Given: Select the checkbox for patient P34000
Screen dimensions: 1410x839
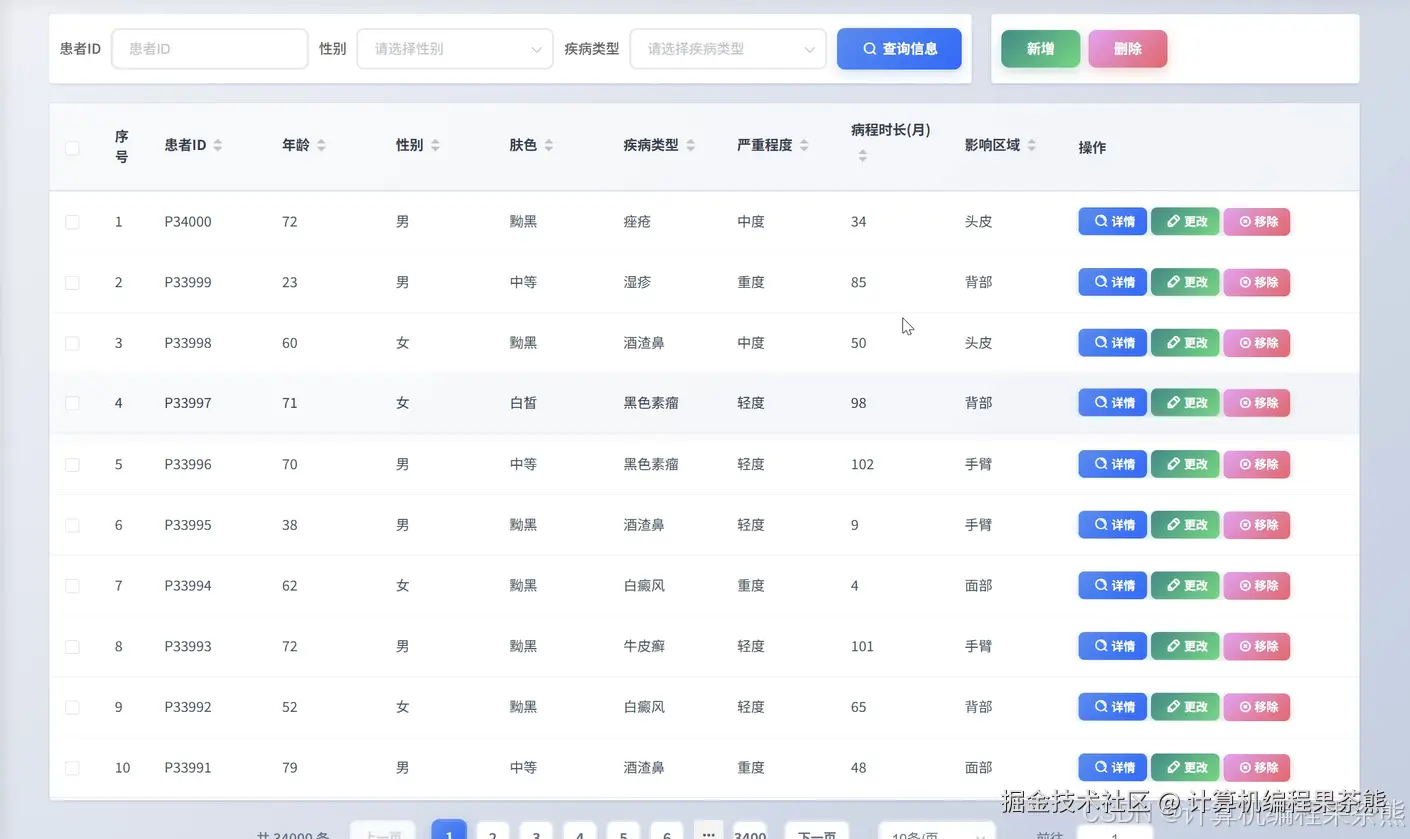Looking at the screenshot, I should coord(72,221).
